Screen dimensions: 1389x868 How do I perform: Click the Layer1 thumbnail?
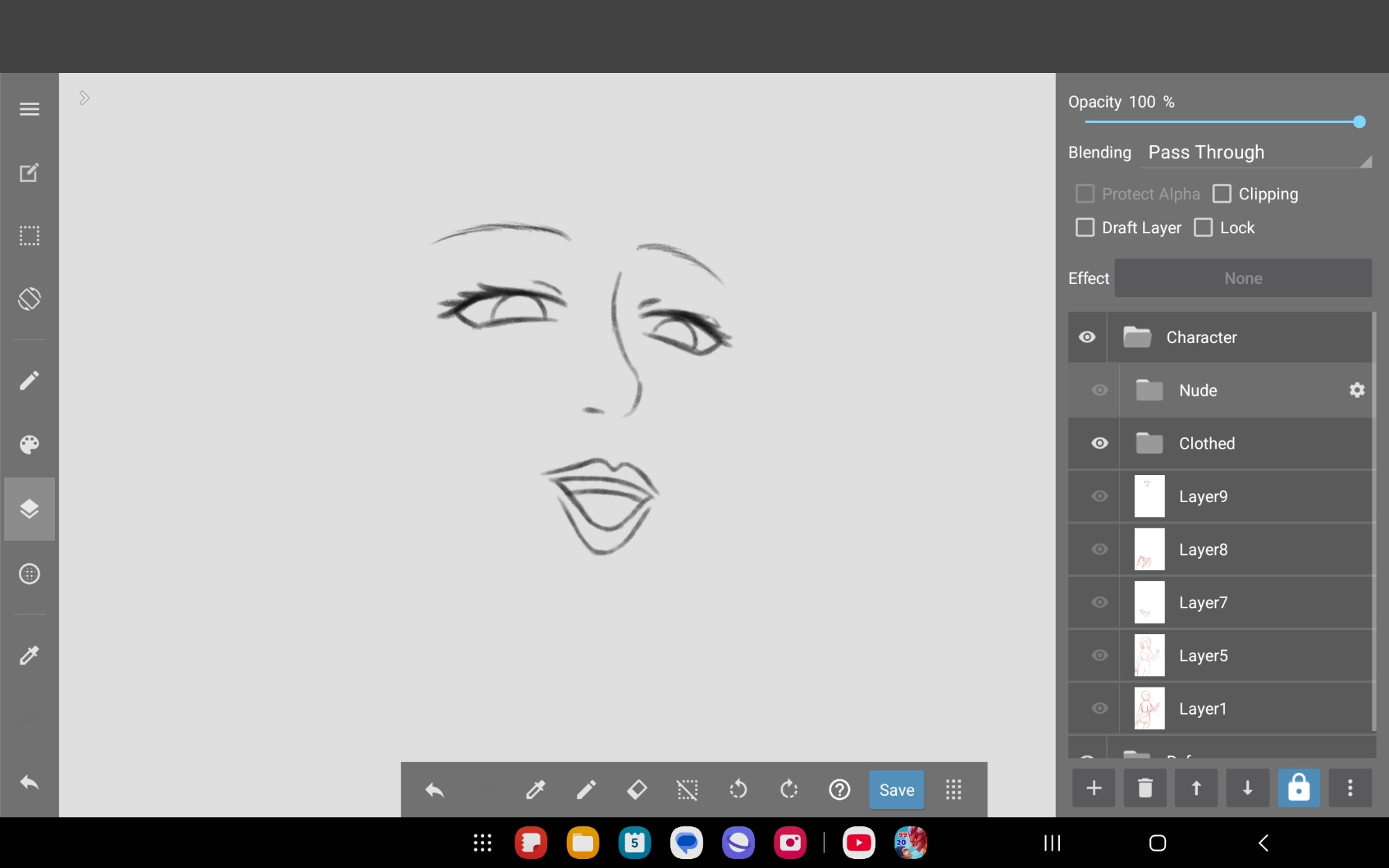tap(1149, 708)
